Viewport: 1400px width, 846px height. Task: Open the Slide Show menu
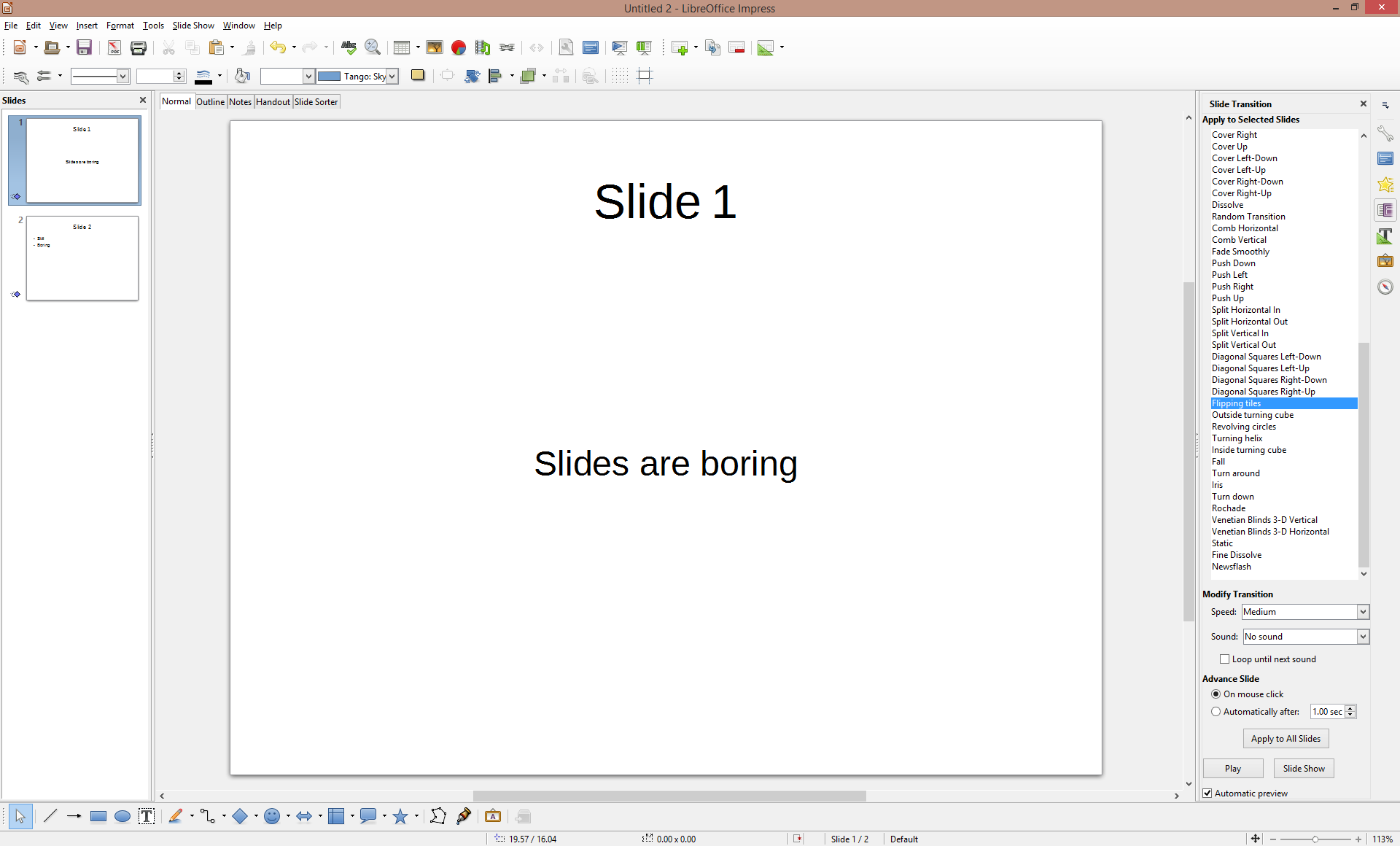192,25
